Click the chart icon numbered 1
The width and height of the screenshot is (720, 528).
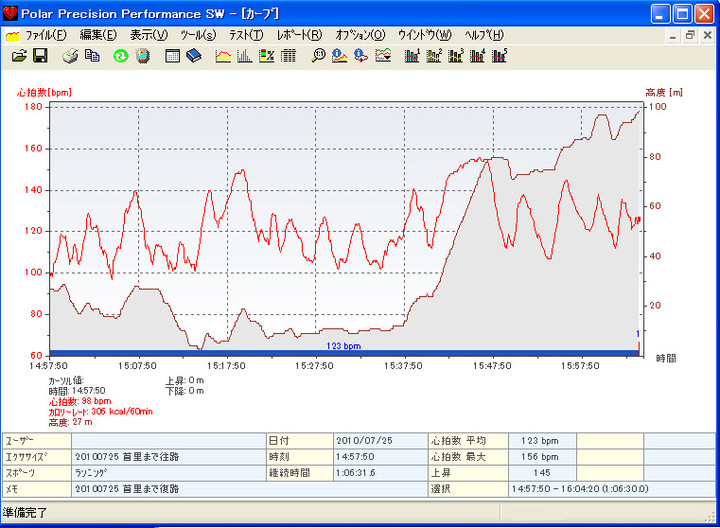pos(412,56)
